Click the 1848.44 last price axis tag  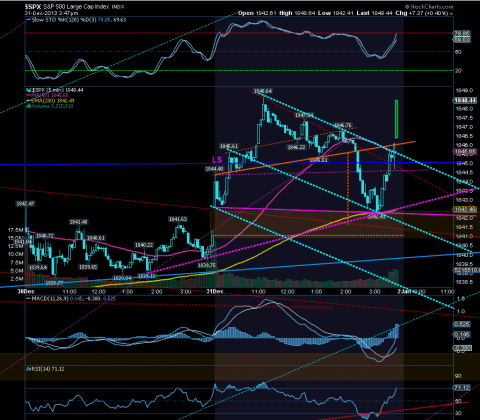point(466,100)
